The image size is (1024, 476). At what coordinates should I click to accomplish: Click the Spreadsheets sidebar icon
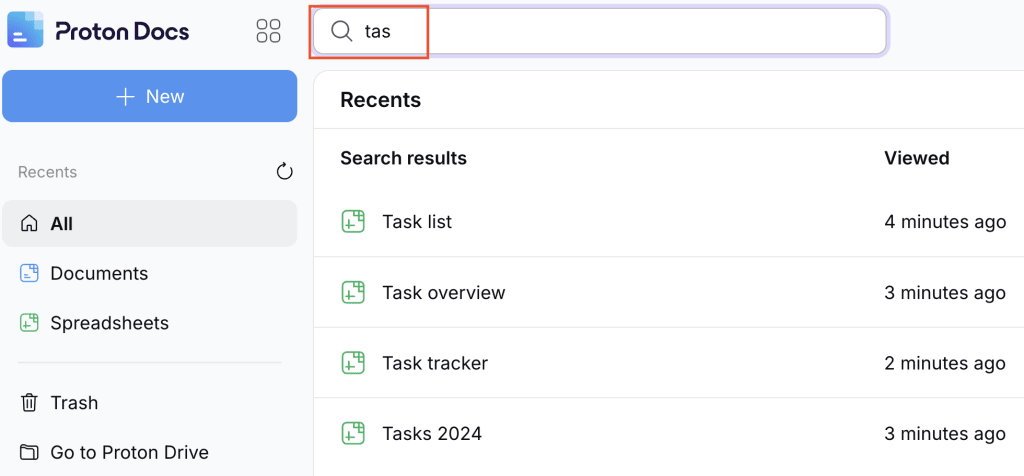click(29, 323)
